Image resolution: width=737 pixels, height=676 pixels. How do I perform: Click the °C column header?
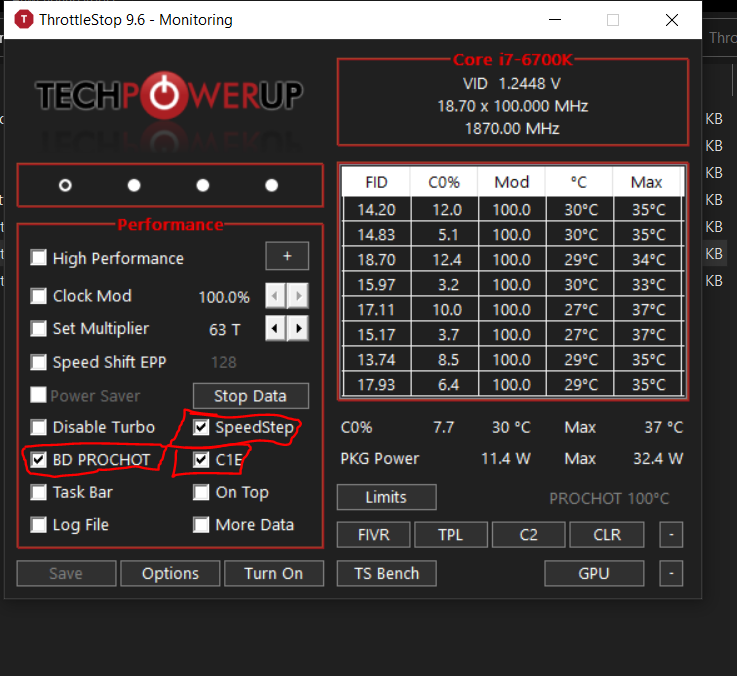click(579, 182)
